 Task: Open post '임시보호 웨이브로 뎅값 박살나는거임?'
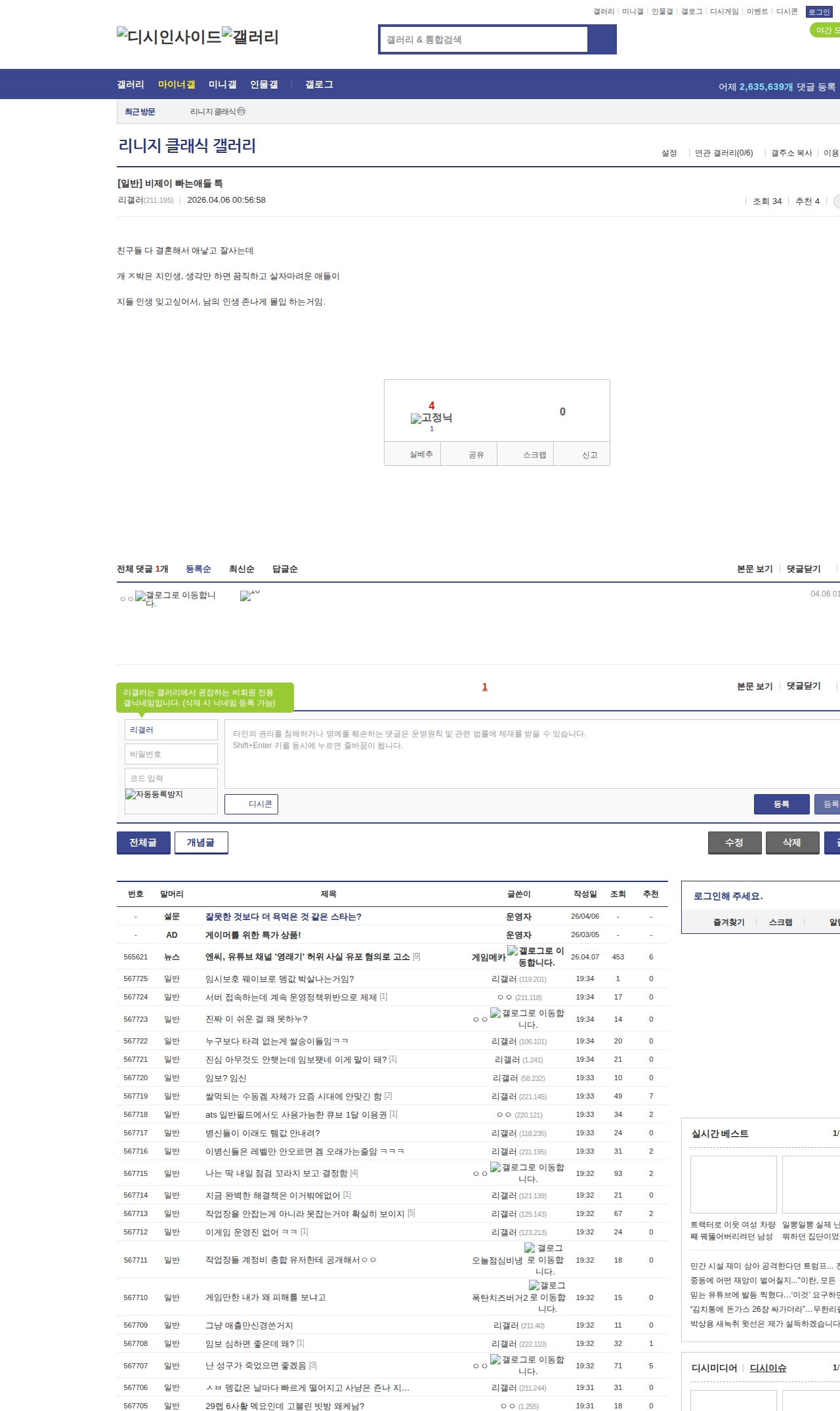pos(280,979)
